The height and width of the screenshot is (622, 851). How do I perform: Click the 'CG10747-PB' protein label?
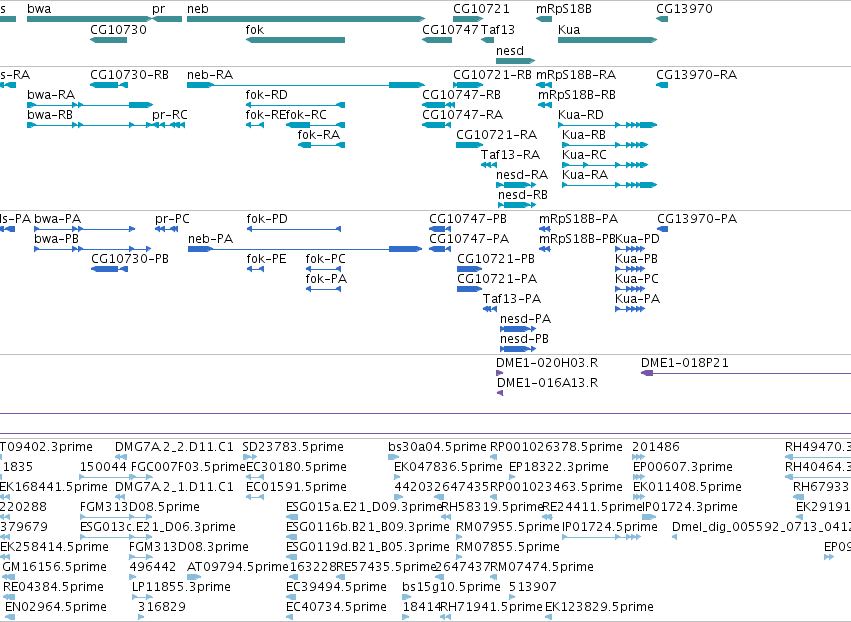(468, 219)
